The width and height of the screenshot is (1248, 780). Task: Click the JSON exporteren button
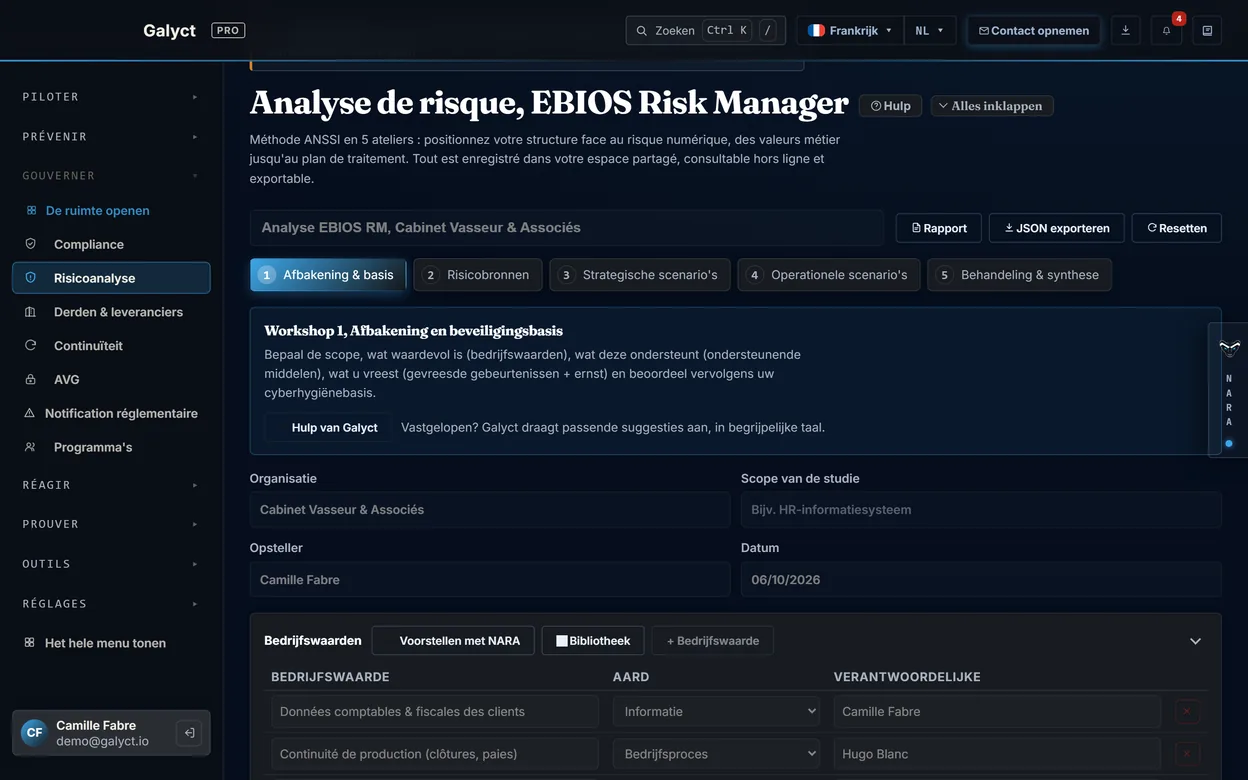point(1057,228)
